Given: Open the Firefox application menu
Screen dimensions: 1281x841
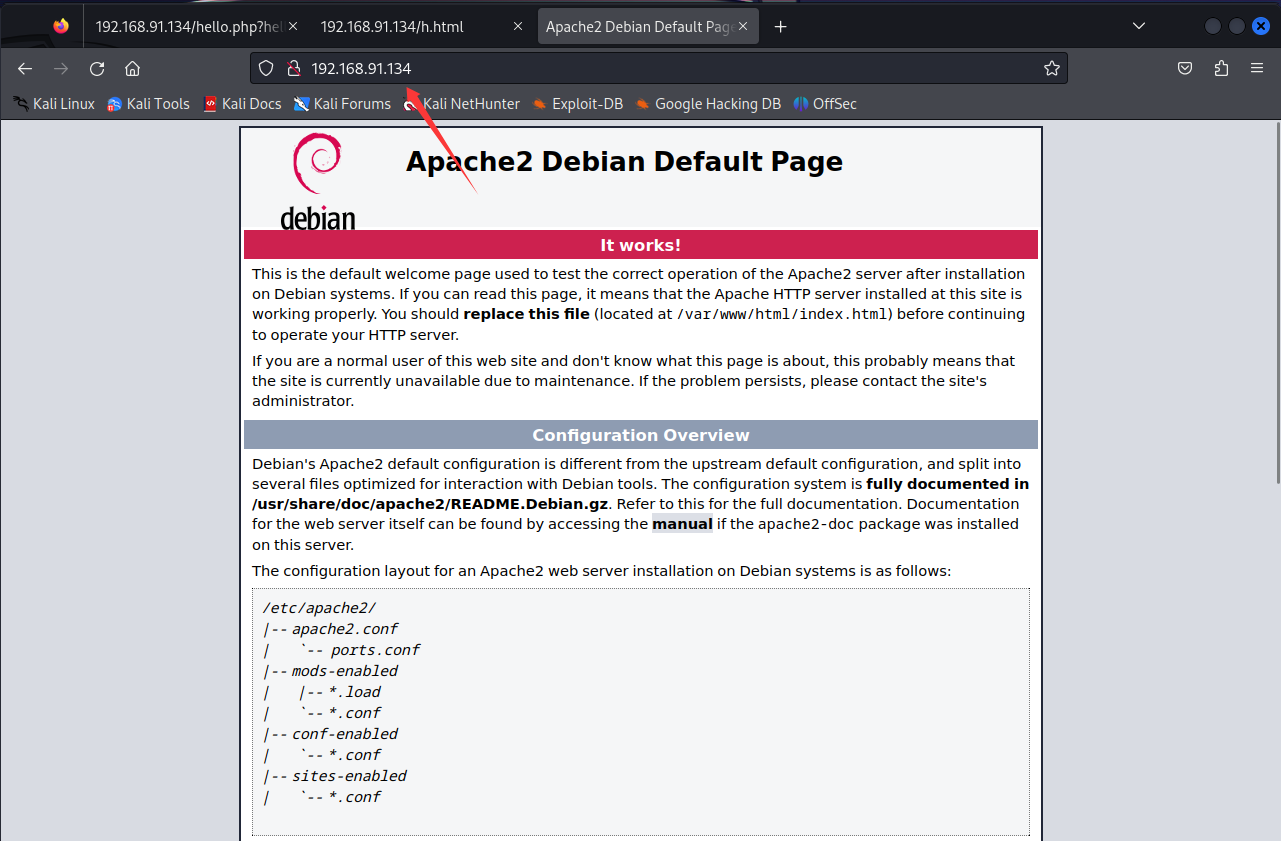Looking at the screenshot, I should pos(1257,68).
